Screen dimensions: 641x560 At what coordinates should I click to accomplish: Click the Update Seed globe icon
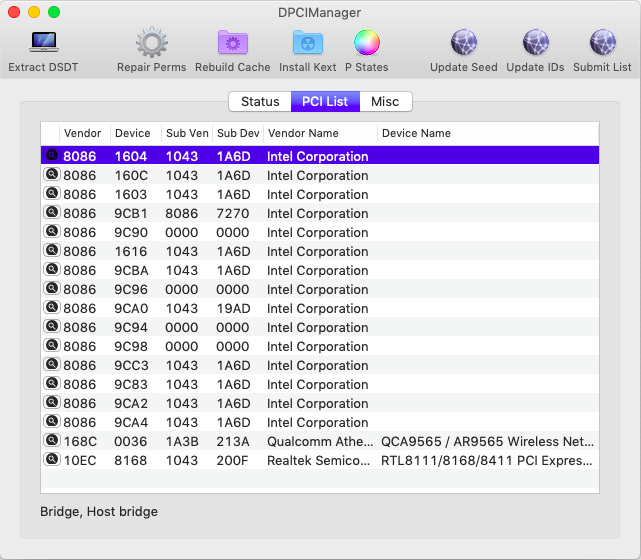point(464,42)
